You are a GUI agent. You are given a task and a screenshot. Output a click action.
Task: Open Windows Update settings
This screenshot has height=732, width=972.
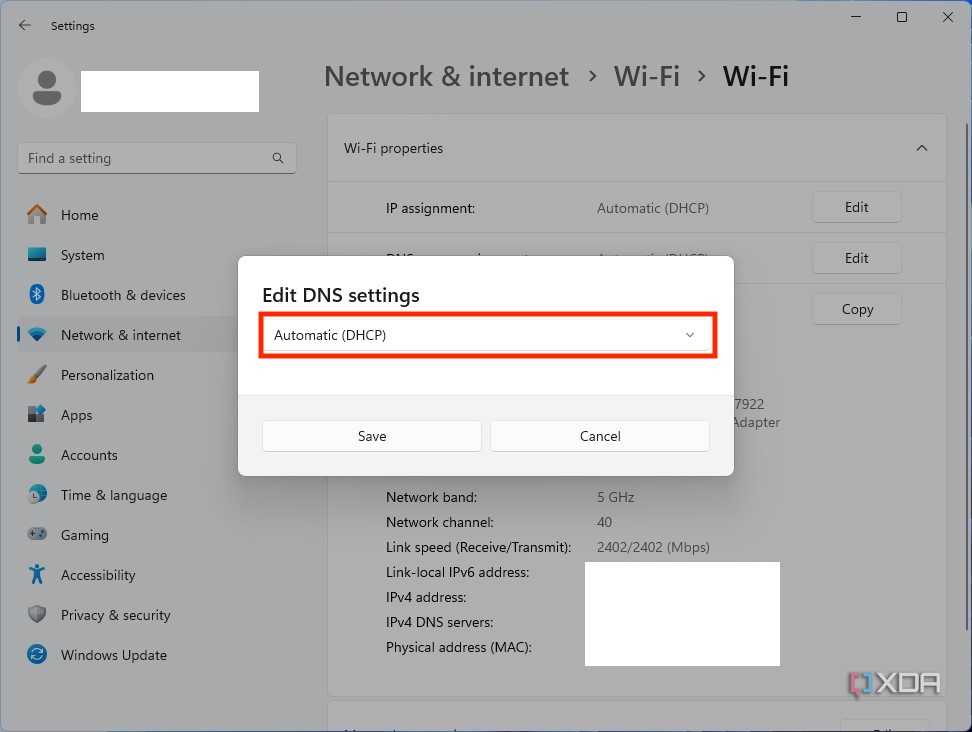tap(113, 655)
